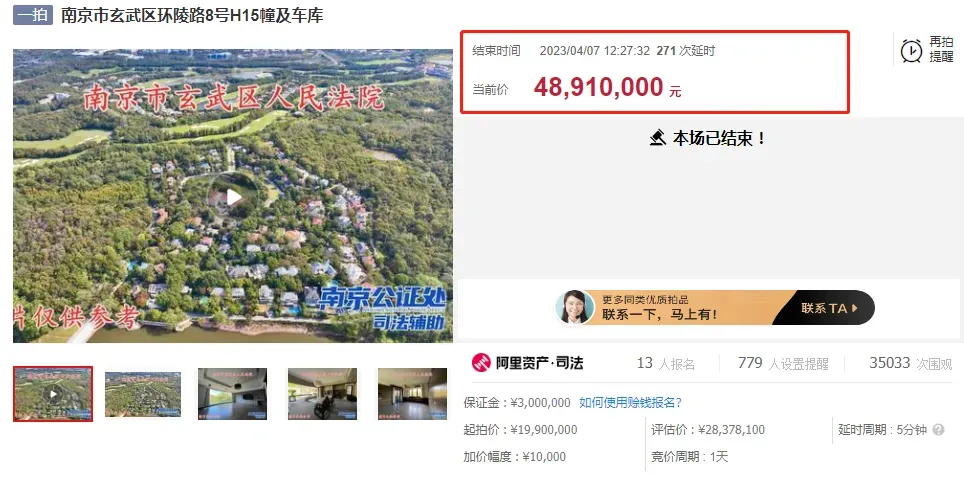Click the 779 人设置提醒 counter
The width and height of the screenshot is (964, 477).
pos(783,363)
